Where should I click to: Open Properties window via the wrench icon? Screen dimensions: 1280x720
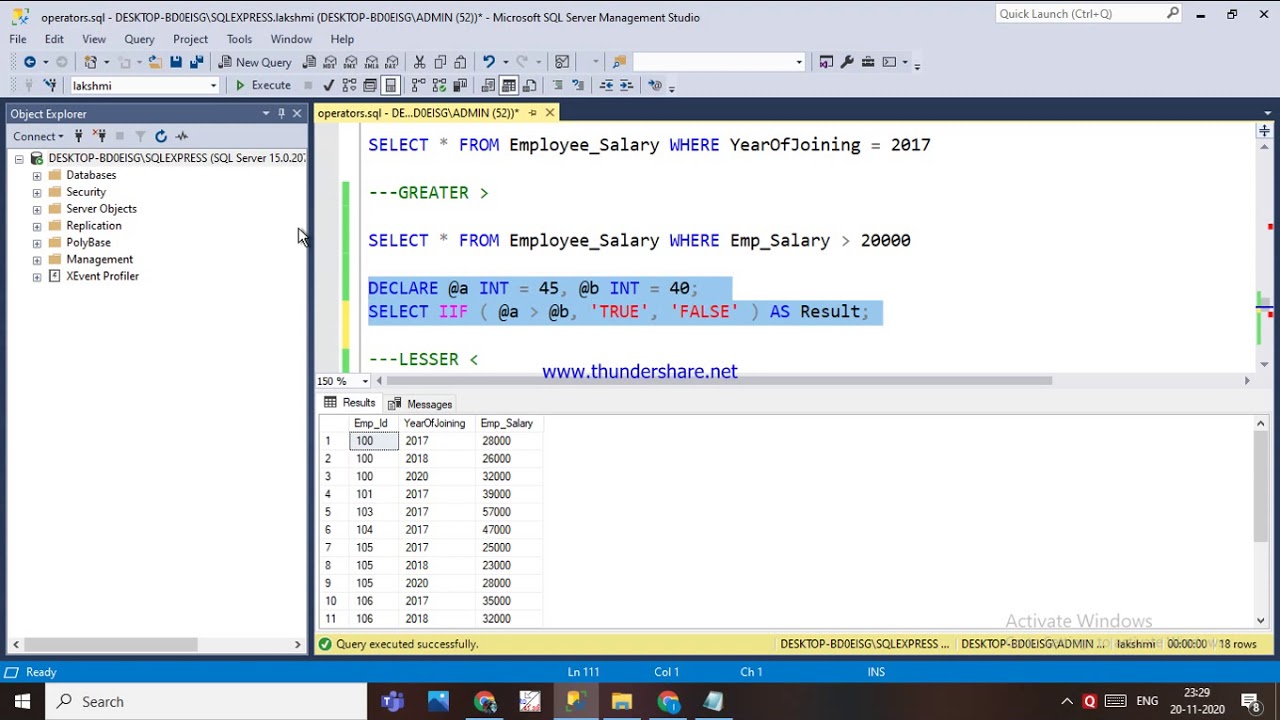click(x=847, y=62)
